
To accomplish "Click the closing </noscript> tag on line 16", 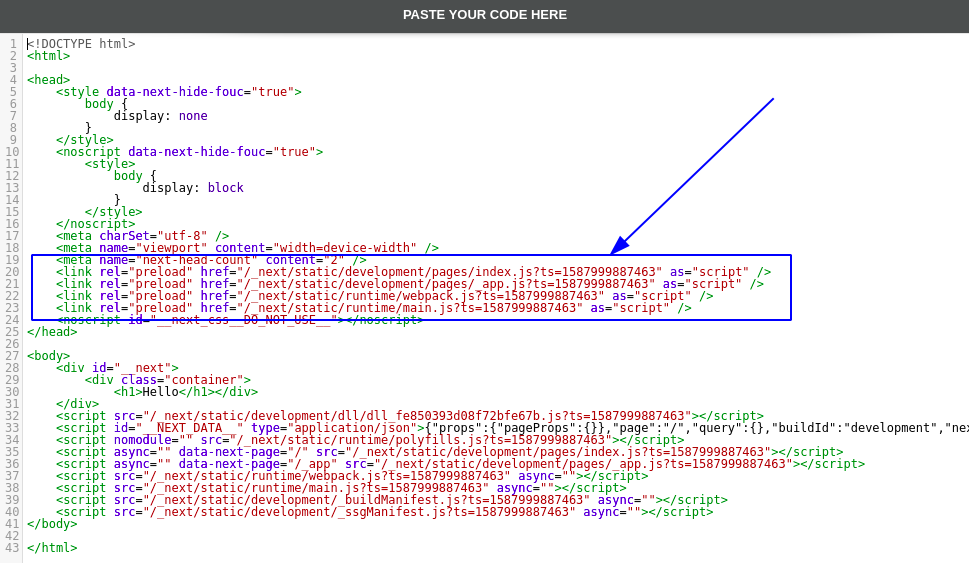I will (x=95, y=224).
